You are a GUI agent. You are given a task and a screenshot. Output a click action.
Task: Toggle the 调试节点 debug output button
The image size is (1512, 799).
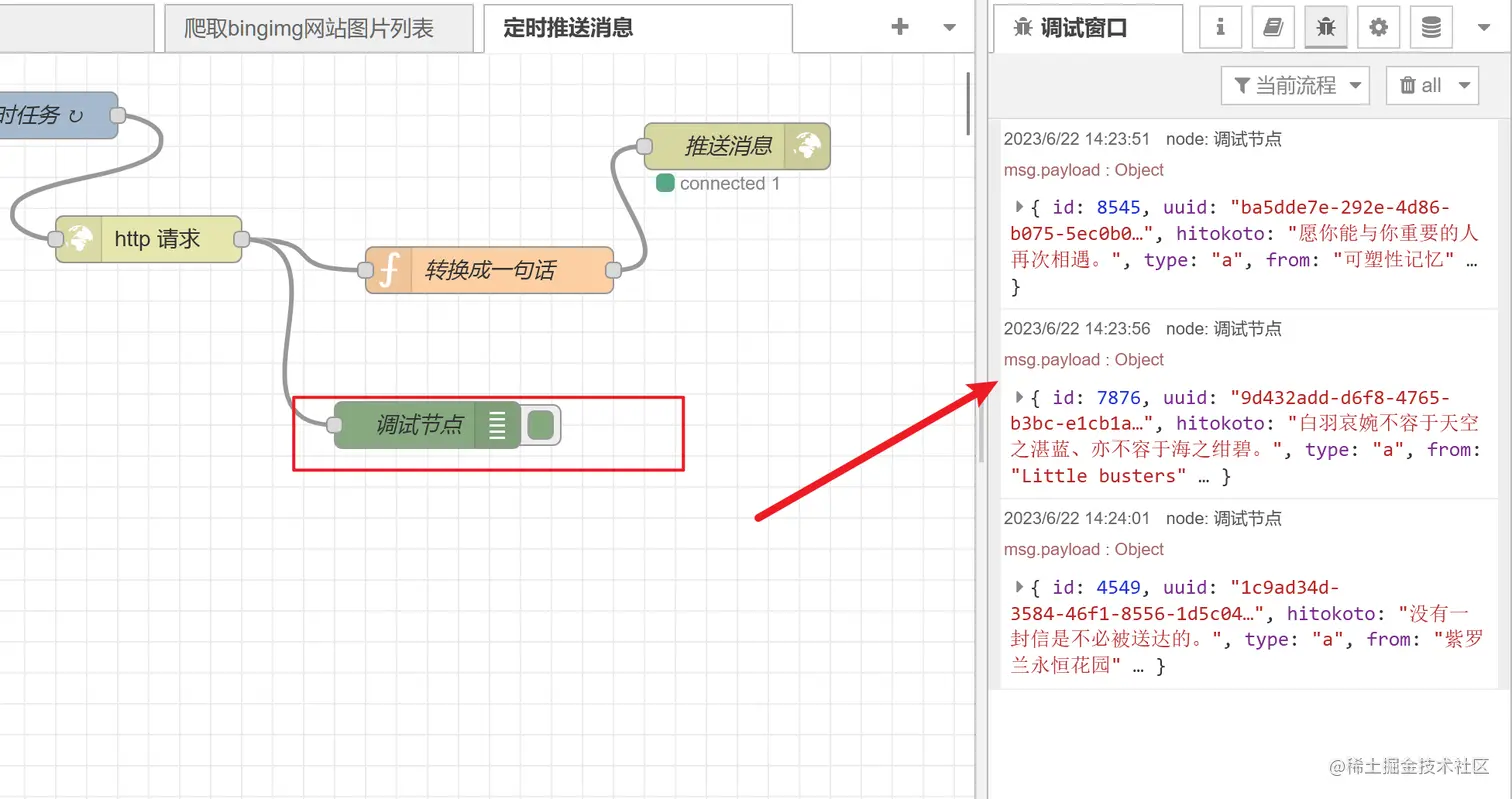(x=541, y=425)
